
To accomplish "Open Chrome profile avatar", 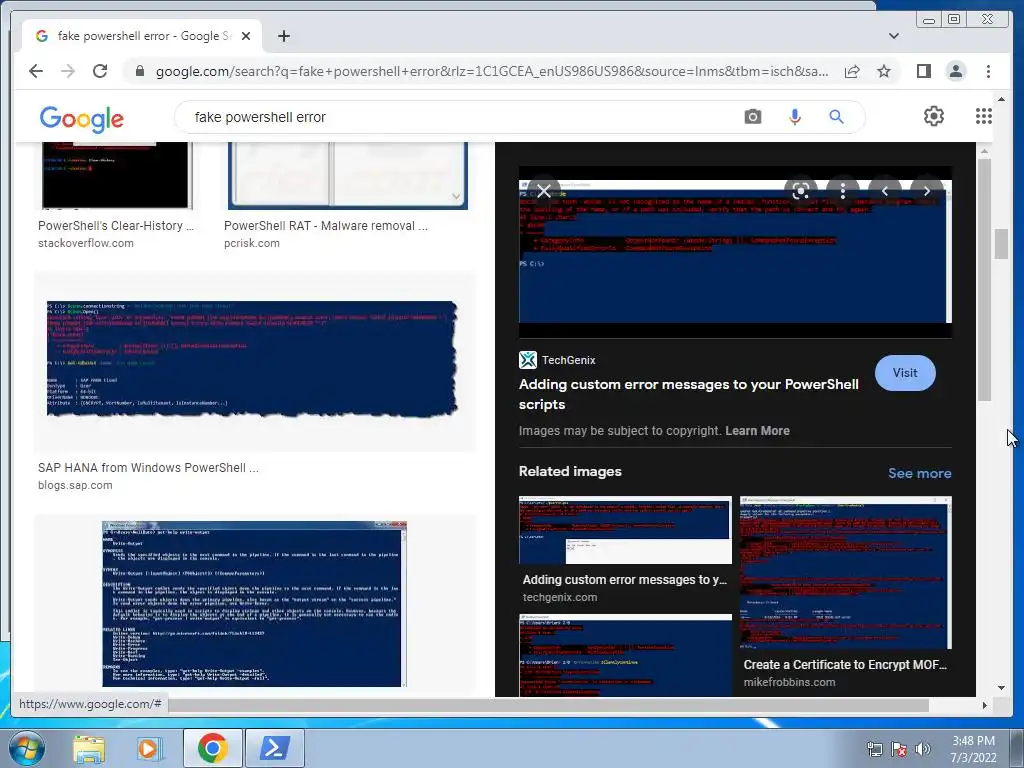I will click(x=955, y=71).
